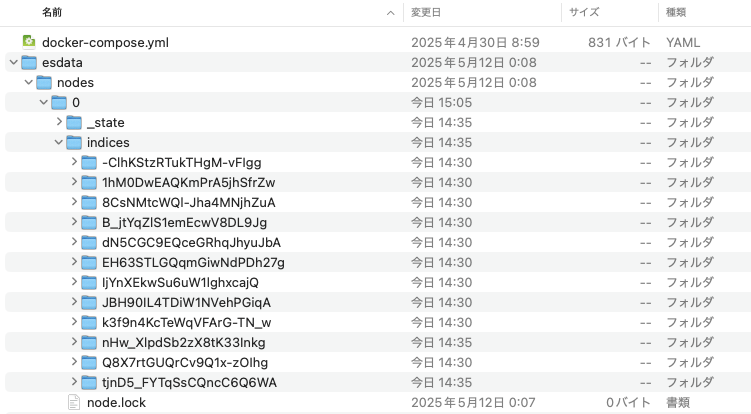Select the nHw_XlpdSb2zX8tK33Inkg folder name
The width and height of the screenshot is (751, 414).
(x=184, y=343)
